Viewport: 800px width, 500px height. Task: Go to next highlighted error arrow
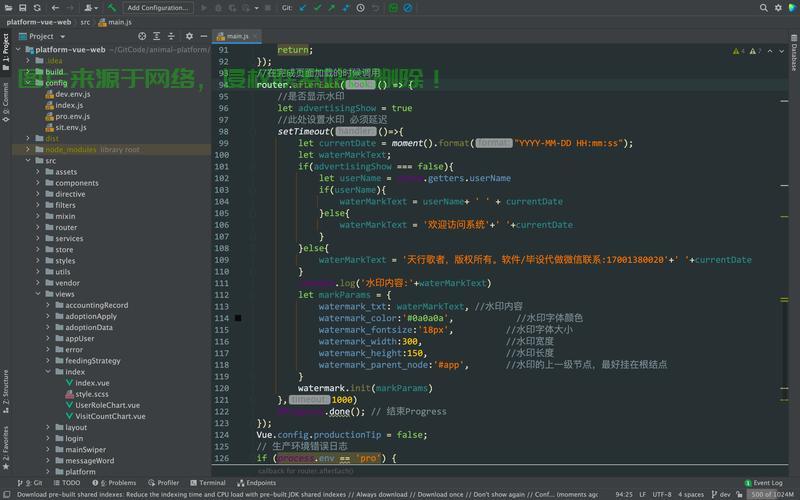(x=781, y=51)
